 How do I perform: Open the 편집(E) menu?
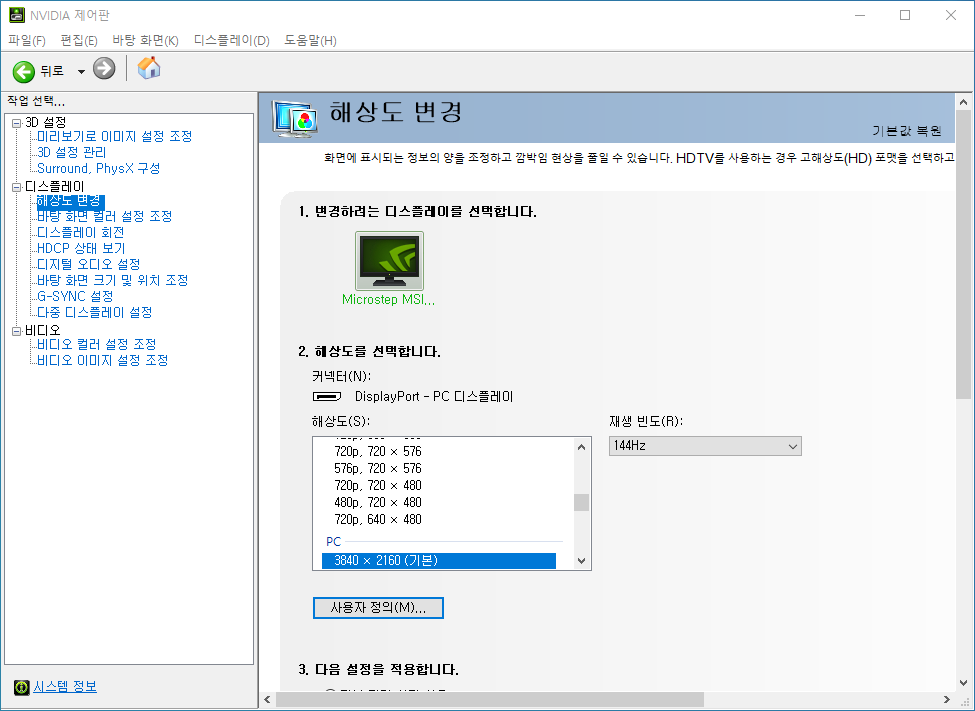click(78, 40)
